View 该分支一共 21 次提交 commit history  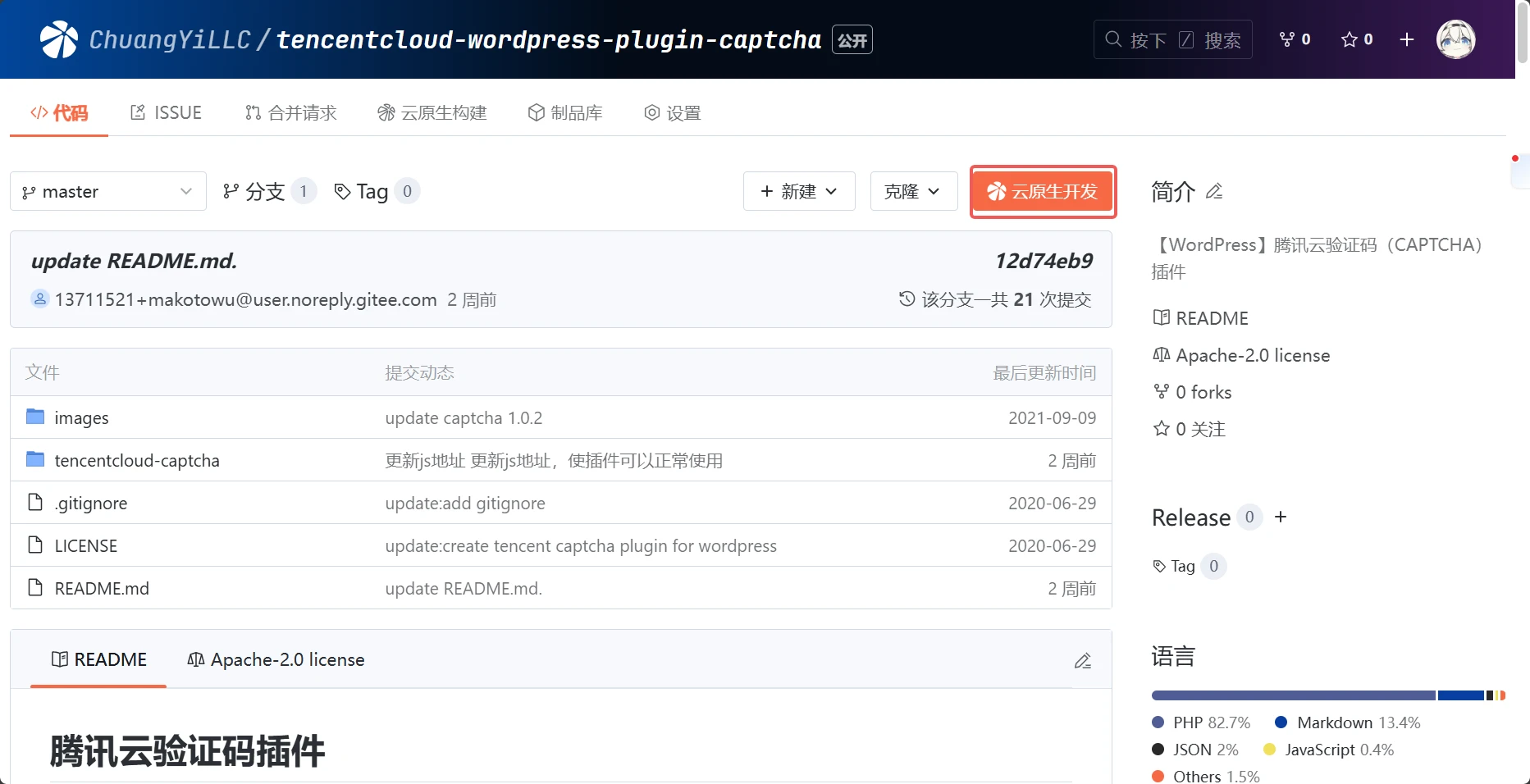[x=995, y=299]
